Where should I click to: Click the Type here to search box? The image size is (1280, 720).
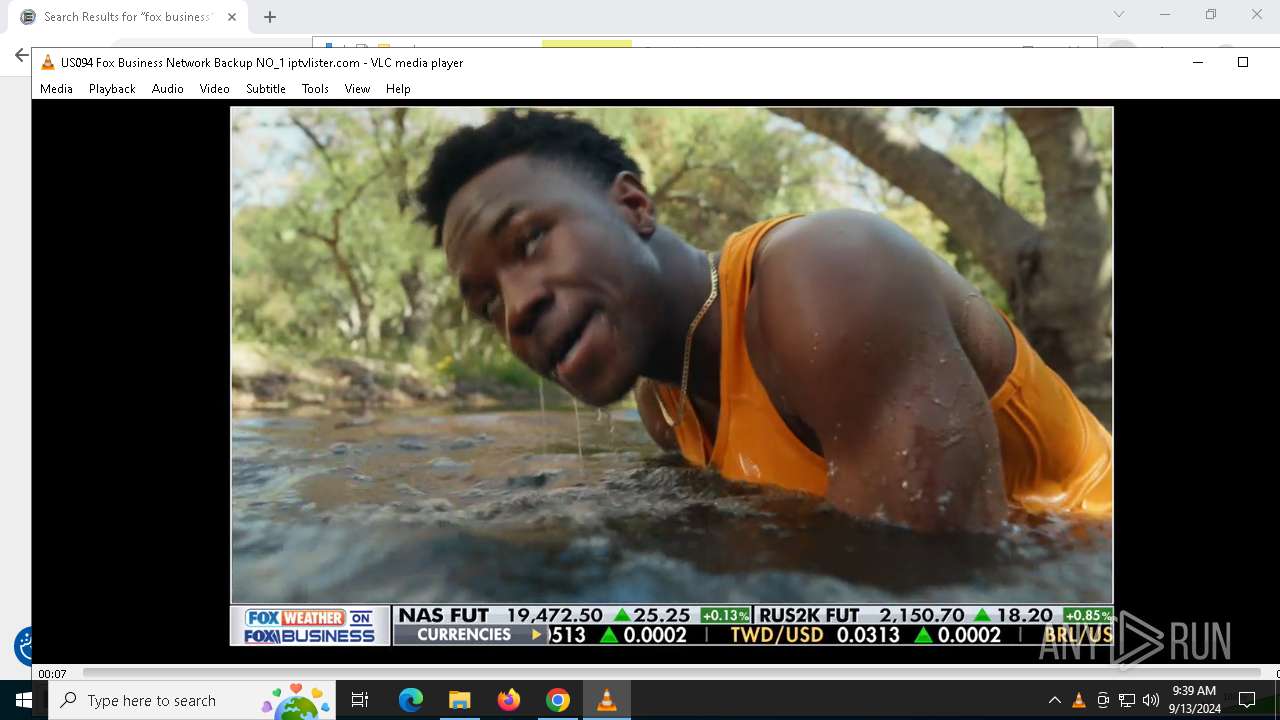tap(191, 700)
